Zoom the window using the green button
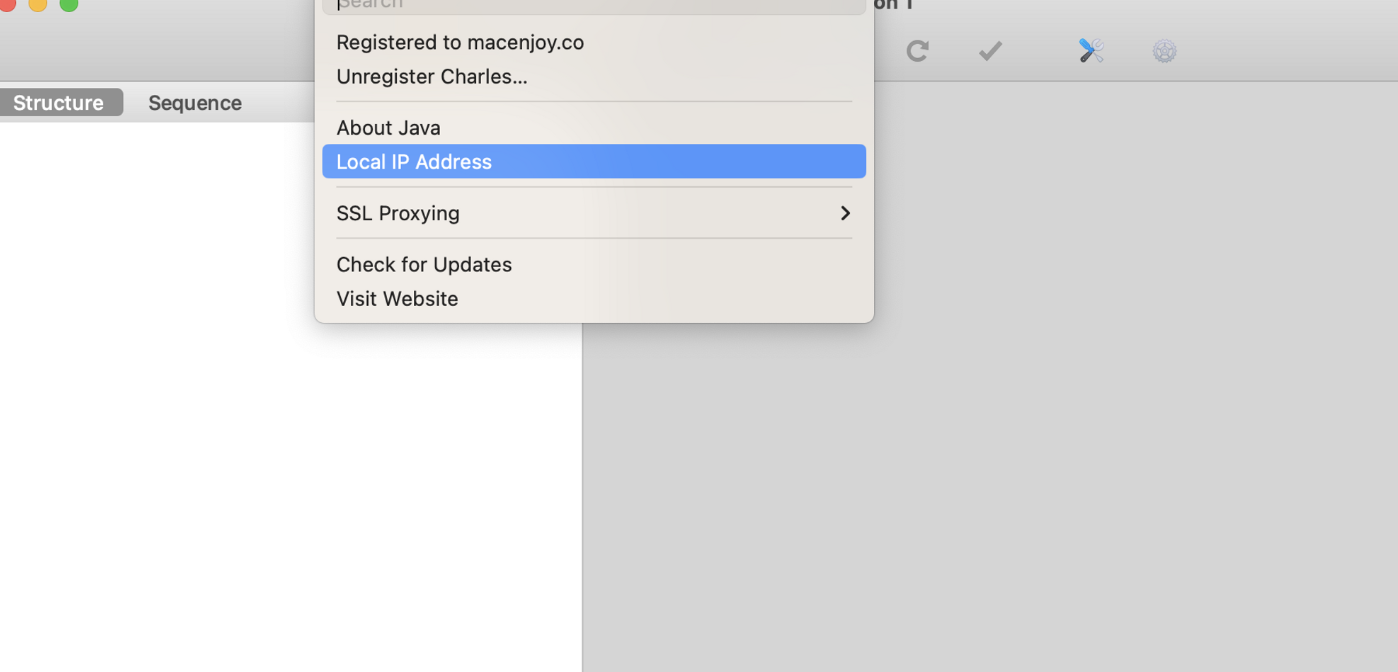 (x=68, y=5)
